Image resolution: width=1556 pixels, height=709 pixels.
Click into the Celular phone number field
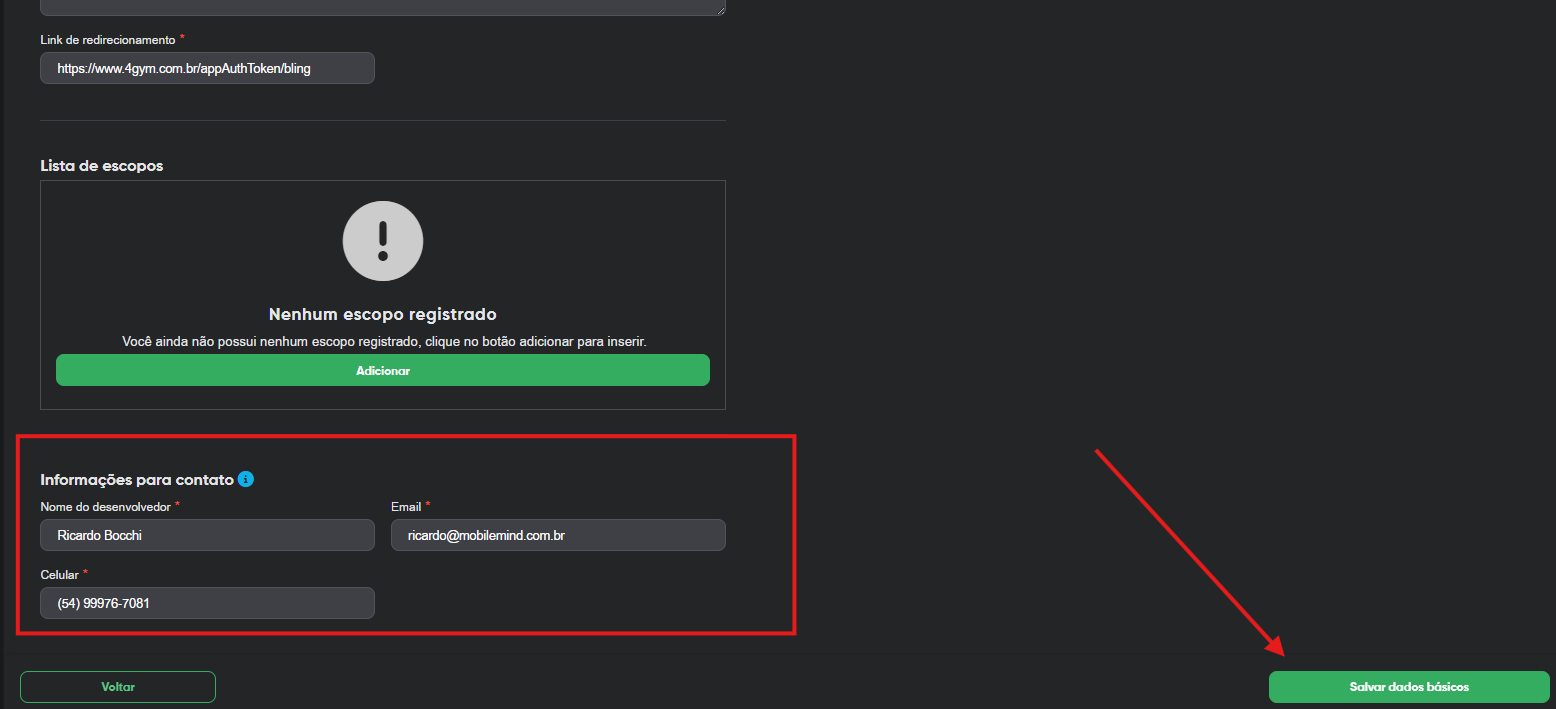pos(207,603)
